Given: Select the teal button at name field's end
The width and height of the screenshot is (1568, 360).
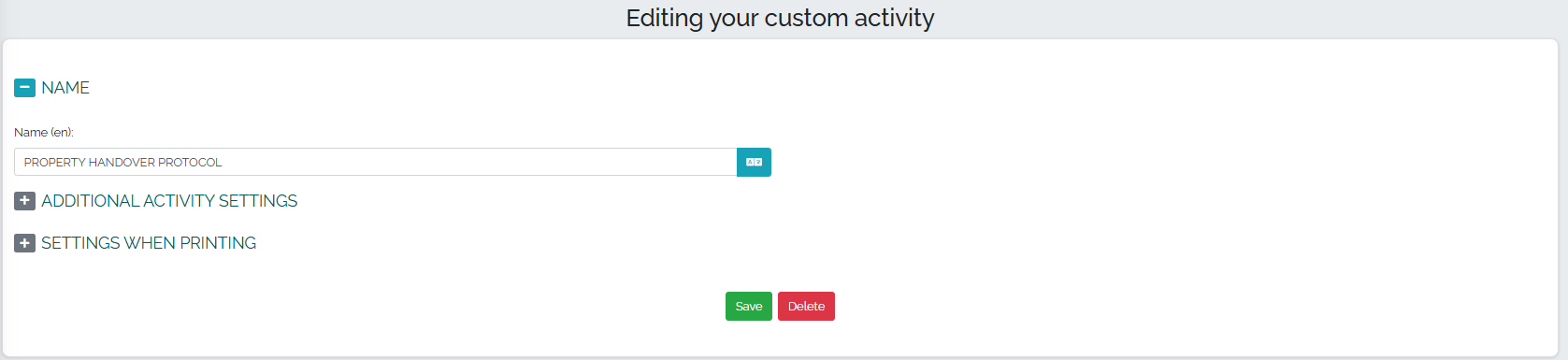Looking at the screenshot, I should pyautogui.click(x=754, y=162).
